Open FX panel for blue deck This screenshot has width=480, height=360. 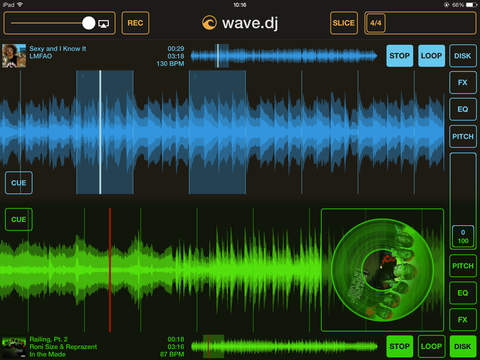click(463, 82)
